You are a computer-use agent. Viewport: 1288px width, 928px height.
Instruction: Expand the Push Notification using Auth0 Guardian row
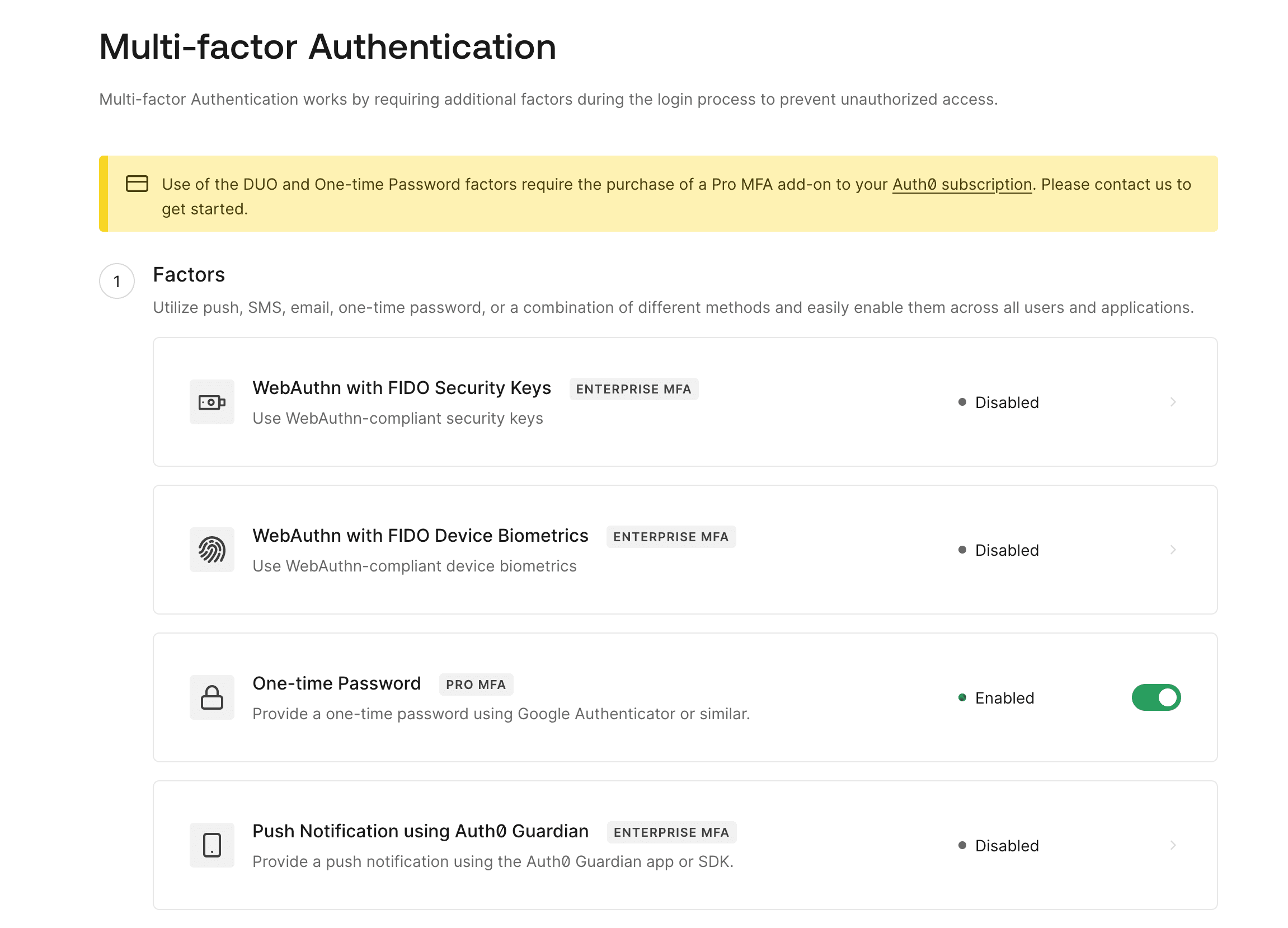click(x=1173, y=846)
